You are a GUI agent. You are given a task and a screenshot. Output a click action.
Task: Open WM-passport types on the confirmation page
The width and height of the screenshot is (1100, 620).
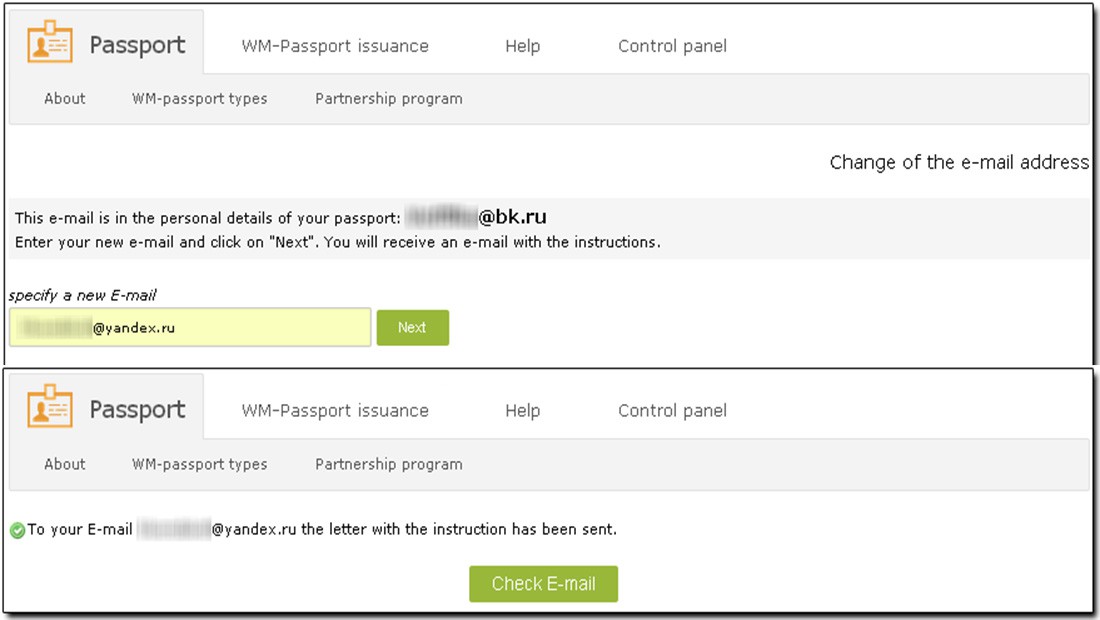pos(200,464)
